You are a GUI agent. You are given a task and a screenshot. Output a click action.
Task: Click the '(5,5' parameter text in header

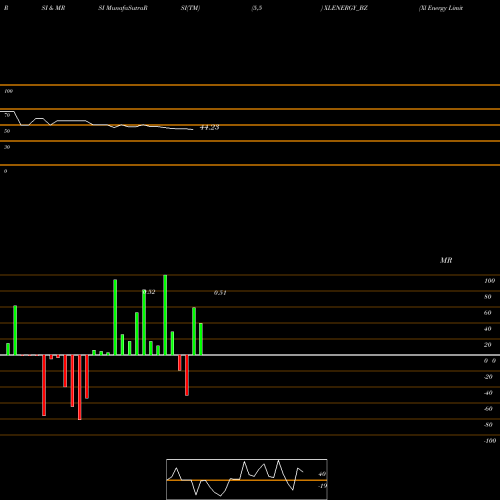click(257, 8)
